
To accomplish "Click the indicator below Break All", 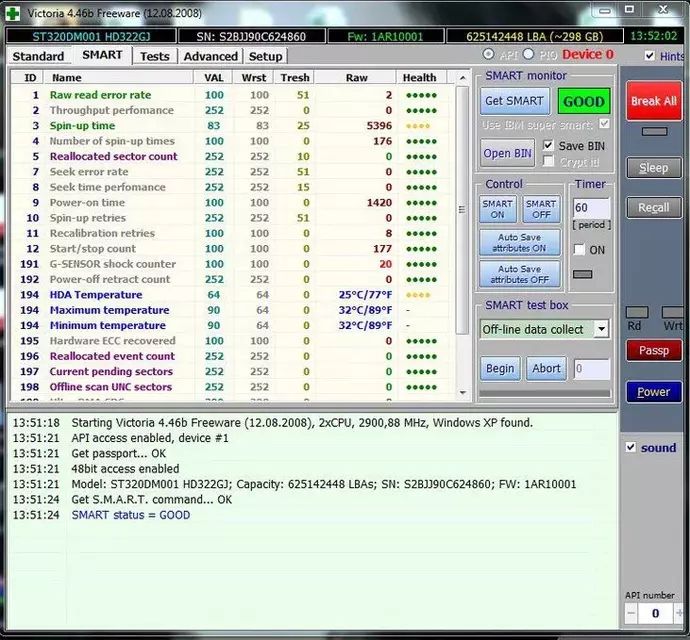I will coord(654,131).
